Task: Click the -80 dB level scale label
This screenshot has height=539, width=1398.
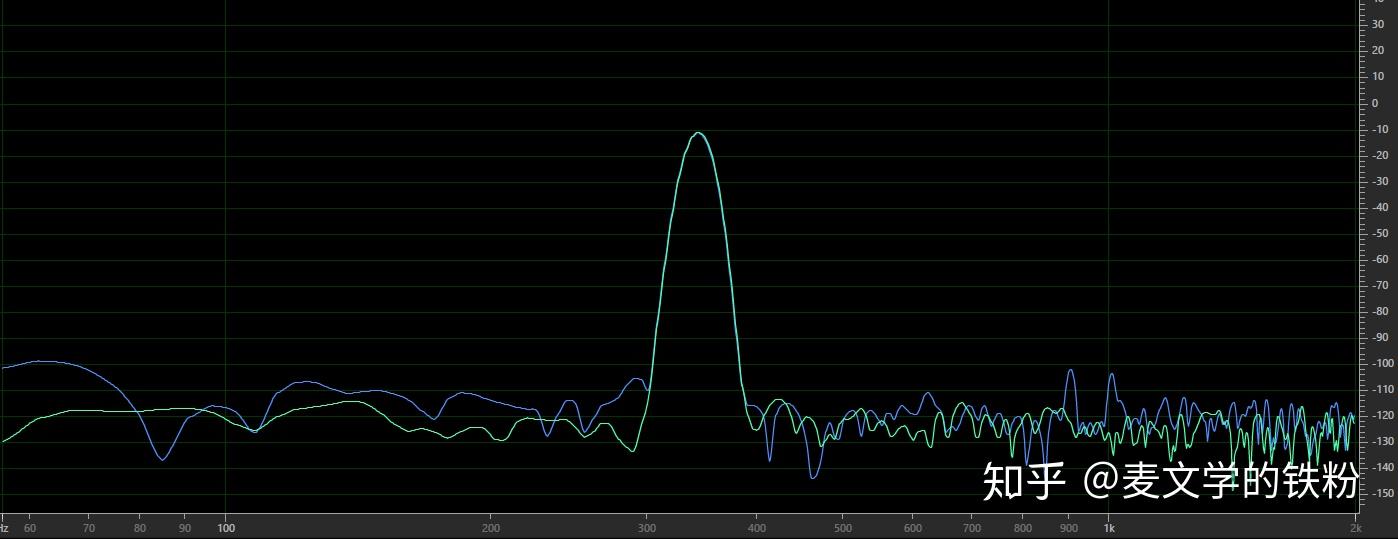Action: click(x=1380, y=311)
